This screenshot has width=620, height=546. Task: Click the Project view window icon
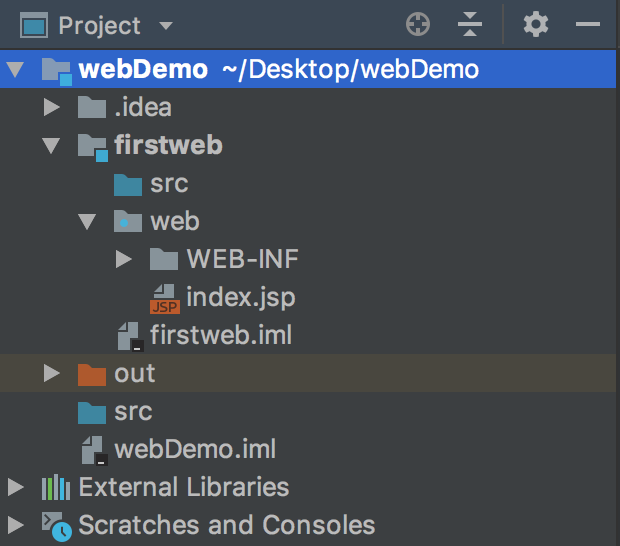coord(34,25)
